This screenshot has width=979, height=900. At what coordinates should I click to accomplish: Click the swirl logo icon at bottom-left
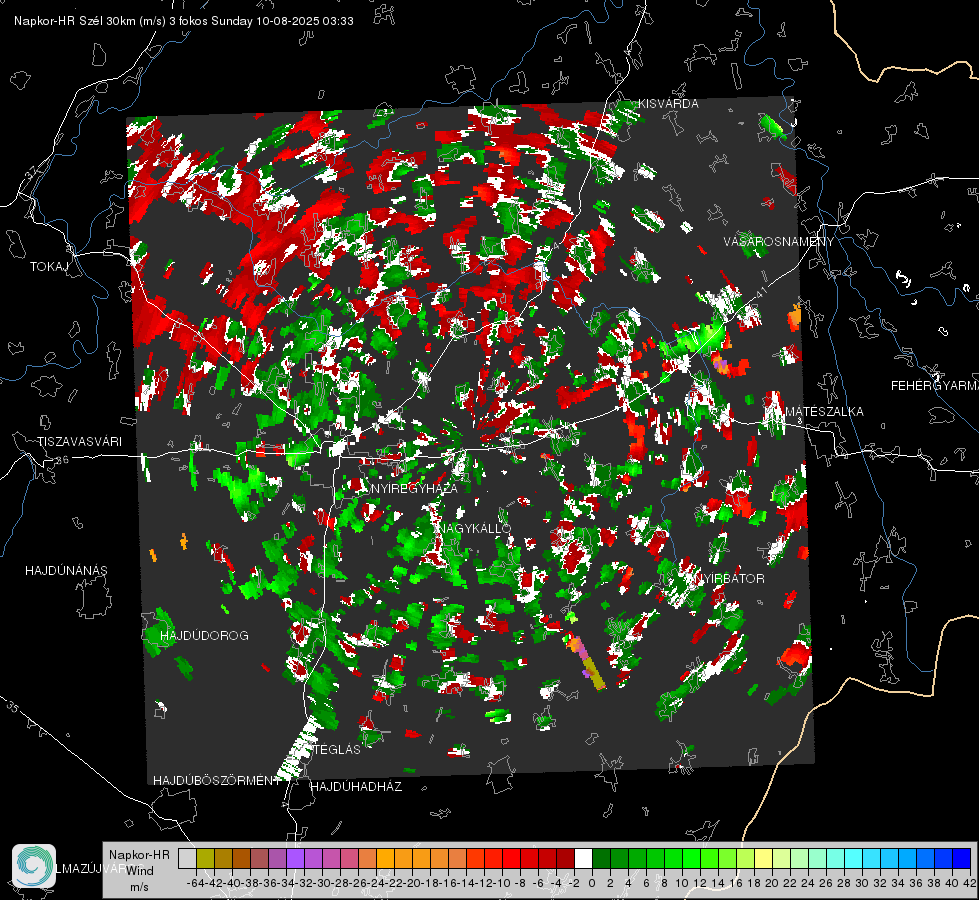[x=34, y=866]
